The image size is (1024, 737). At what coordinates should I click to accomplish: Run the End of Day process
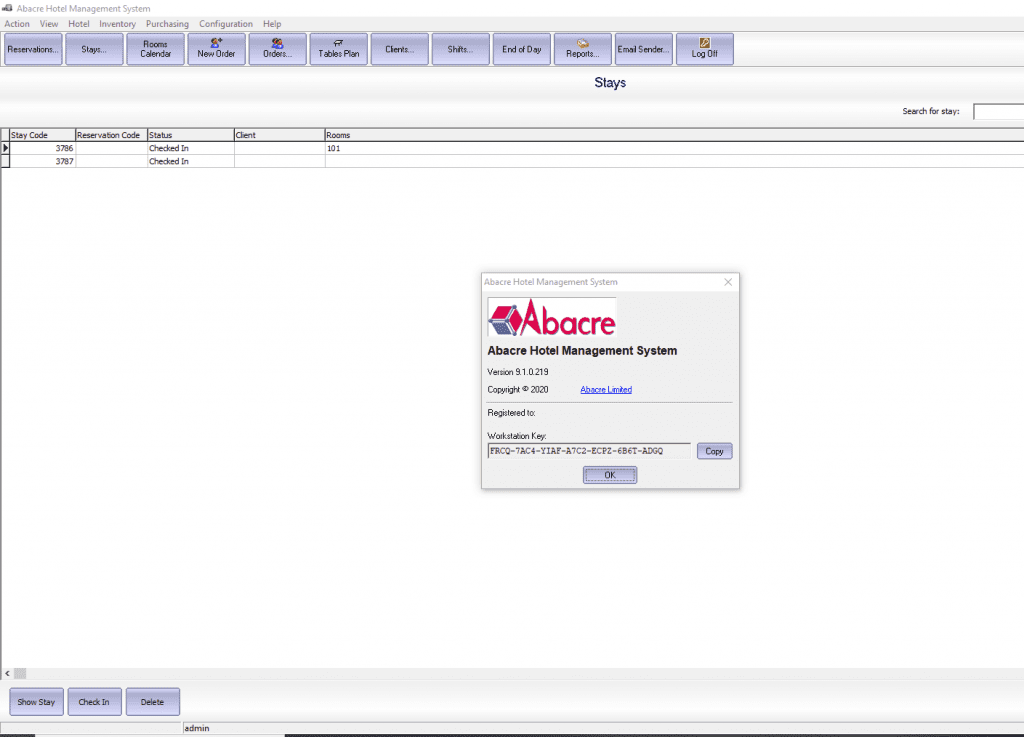click(521, 48)
